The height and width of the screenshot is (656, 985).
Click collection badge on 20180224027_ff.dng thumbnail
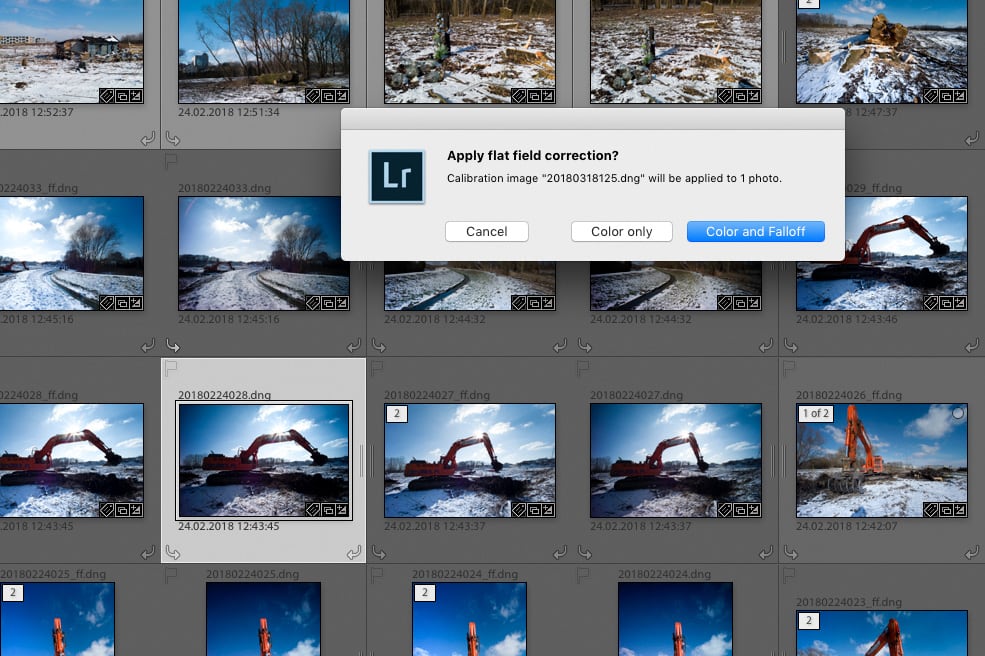point(532,509)
